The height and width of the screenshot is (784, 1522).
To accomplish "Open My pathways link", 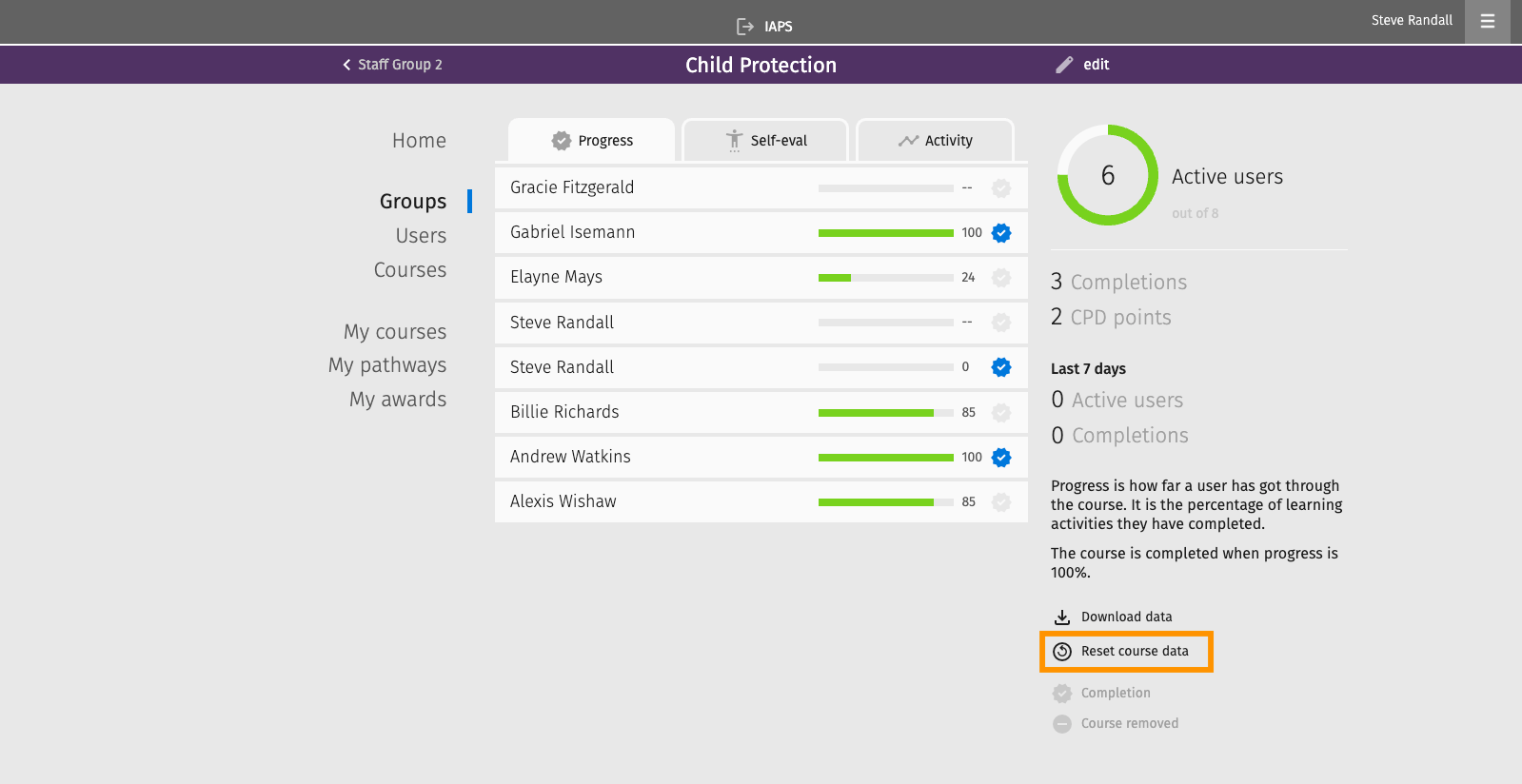I will (387, 365).
